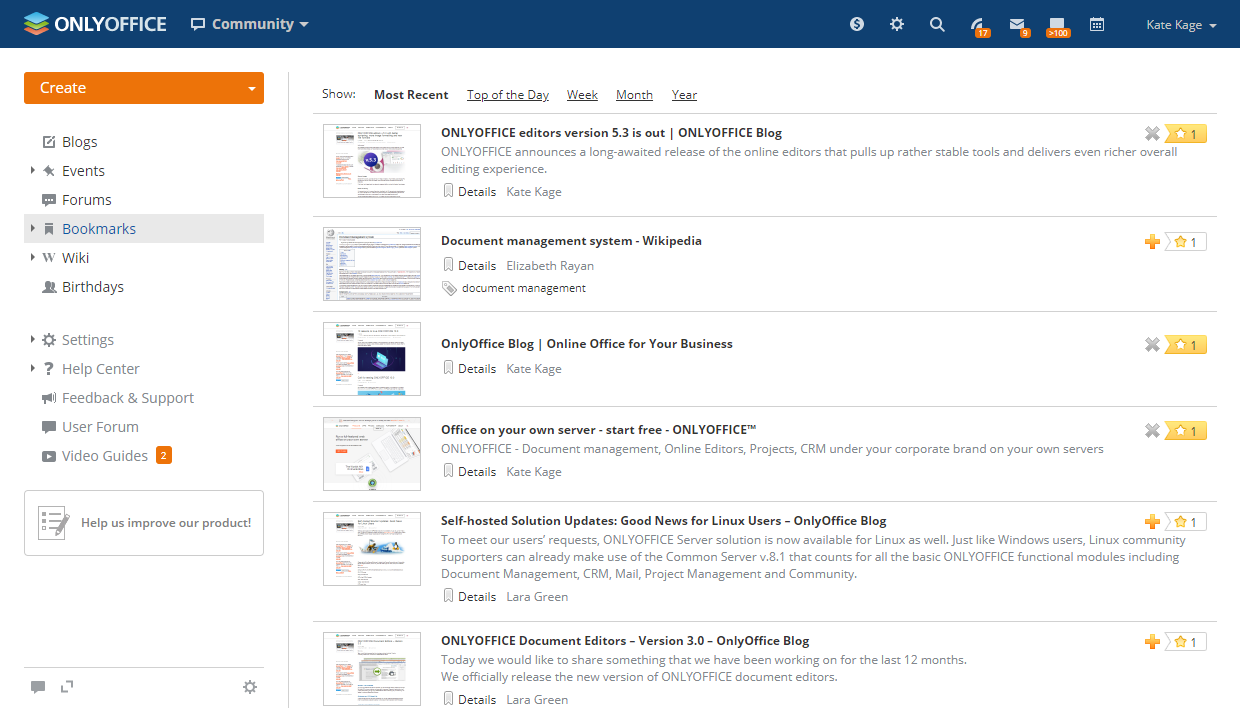1240x708 pixels.
Task: Open portal Settings gear in header
Action: [x=897, y=24]
